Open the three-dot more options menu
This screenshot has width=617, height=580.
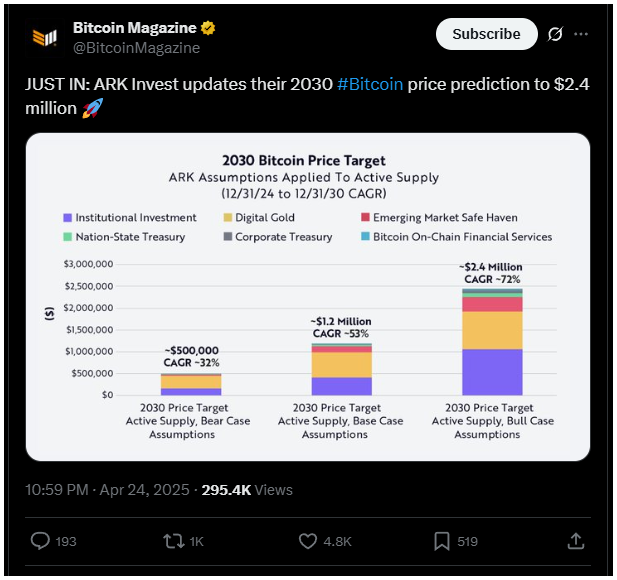point(581,34)
